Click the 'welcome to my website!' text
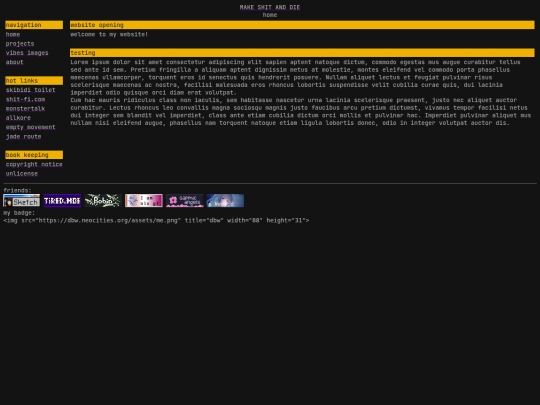 coord(109,34)
